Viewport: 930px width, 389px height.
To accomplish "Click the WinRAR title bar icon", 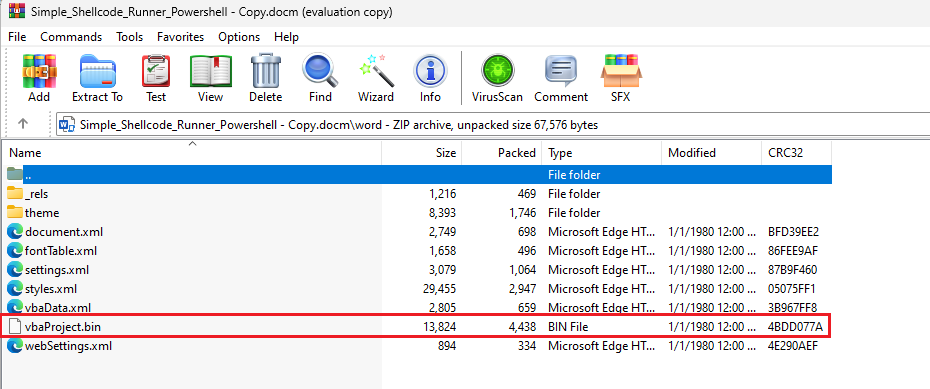I will pyautogui.click(x=17, y=11).
